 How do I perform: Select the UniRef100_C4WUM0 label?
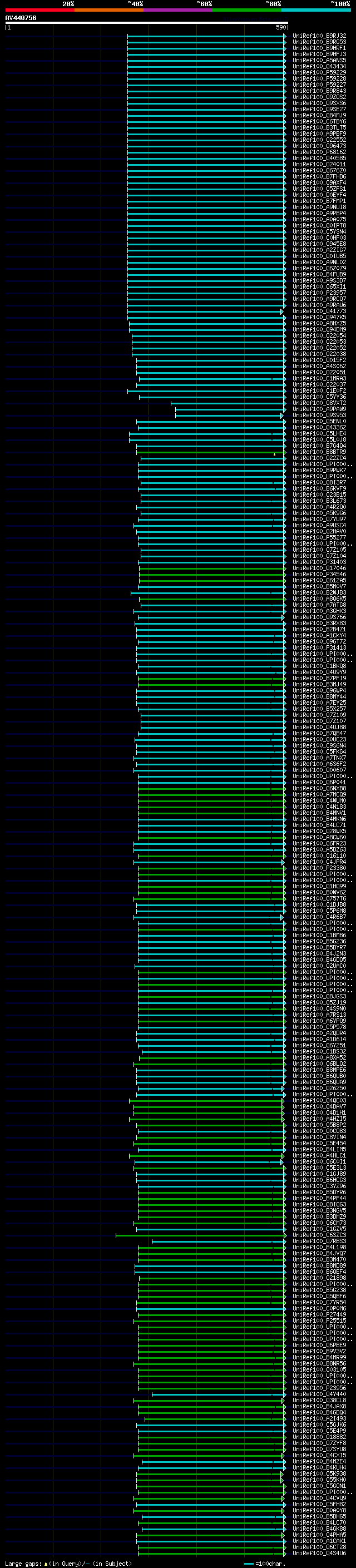tap(319, 800)
